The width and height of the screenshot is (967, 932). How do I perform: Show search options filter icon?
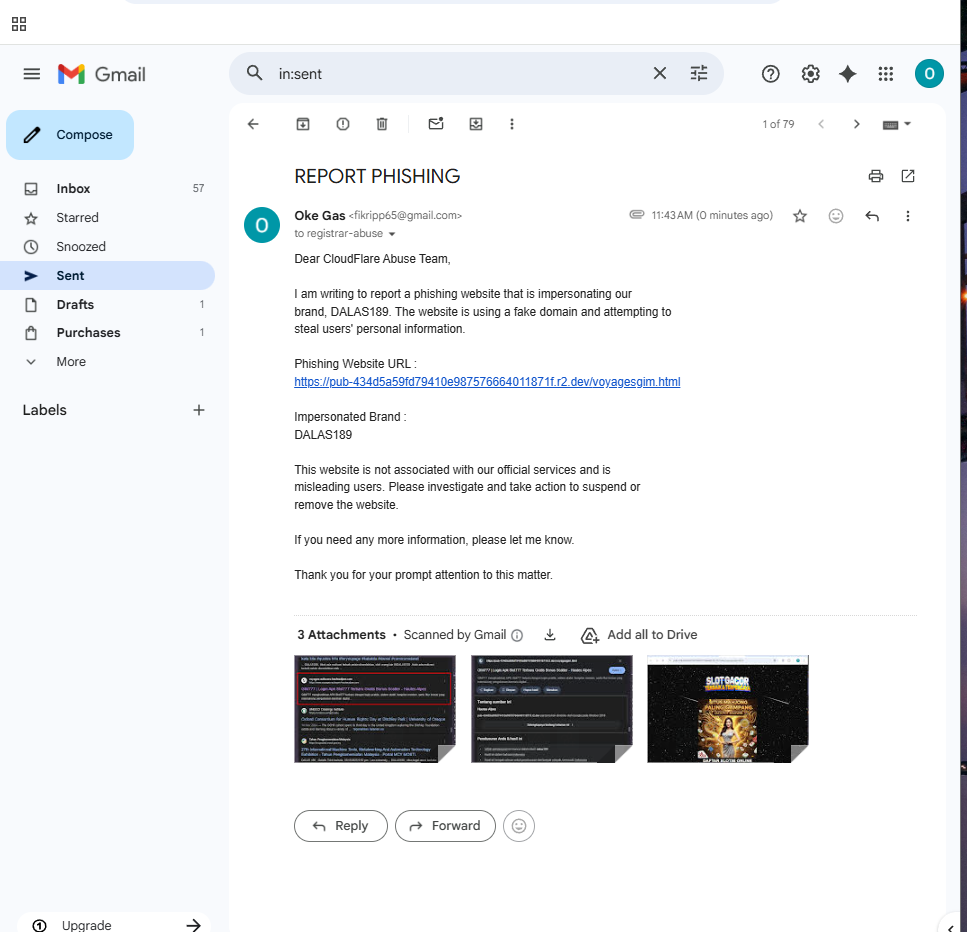click(x=698, y=73)
